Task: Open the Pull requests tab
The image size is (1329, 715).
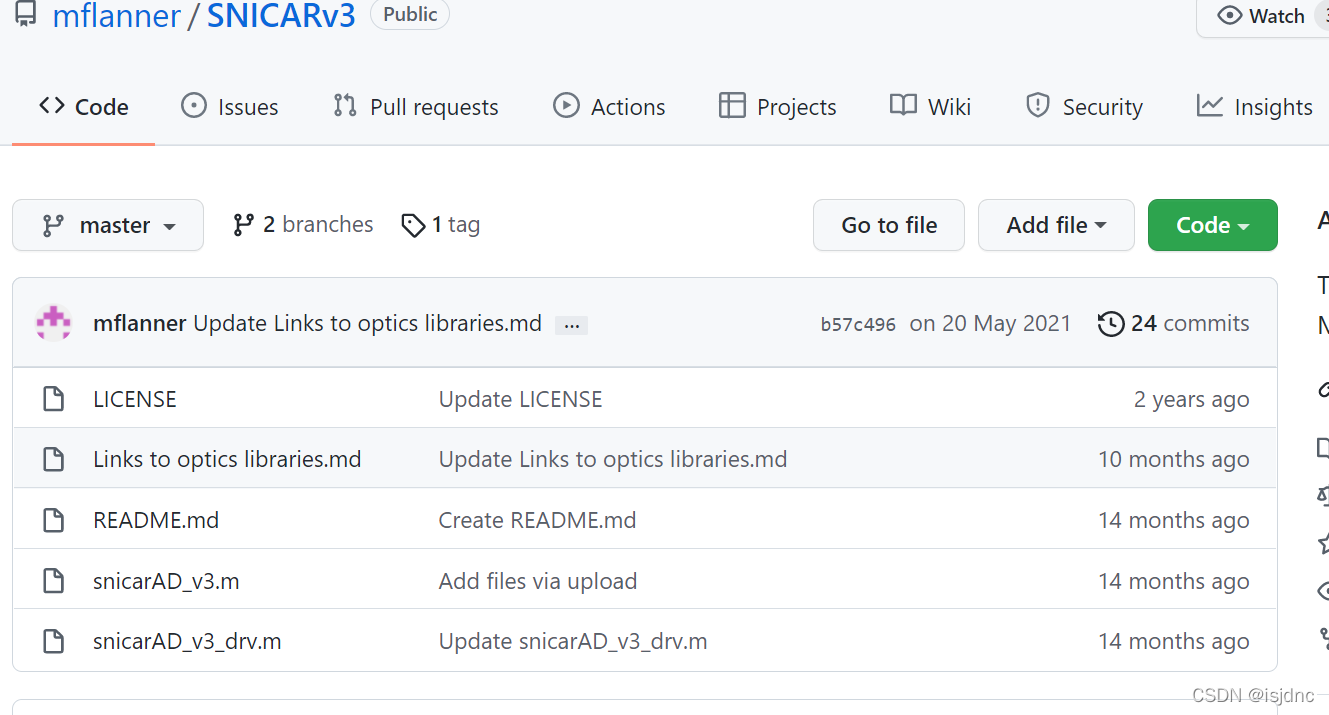Action: [415, 107]
